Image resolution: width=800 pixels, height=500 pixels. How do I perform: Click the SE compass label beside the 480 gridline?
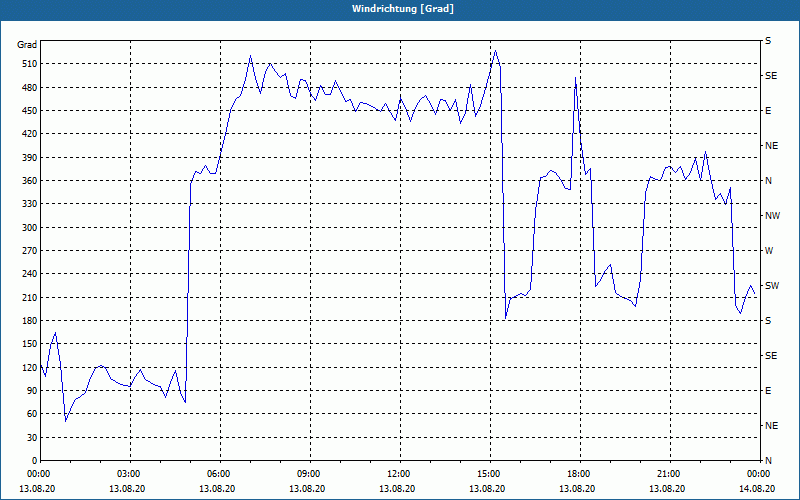(771, 76)
